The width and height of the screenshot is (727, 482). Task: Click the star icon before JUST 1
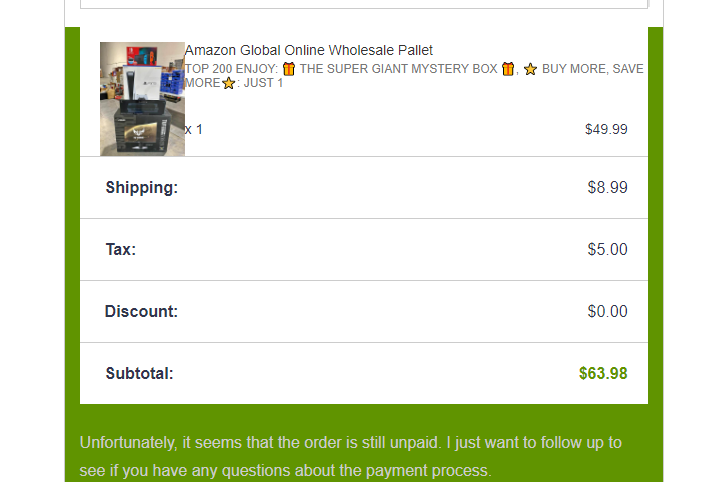[229, 83]
